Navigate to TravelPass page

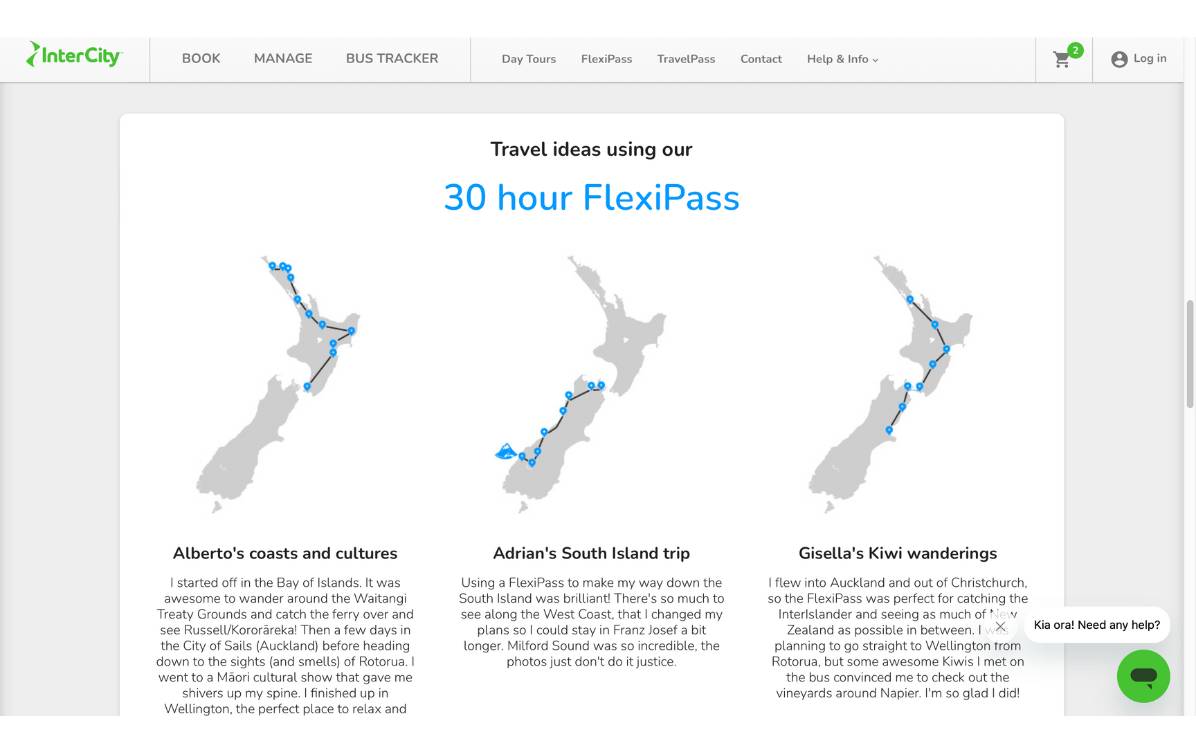(686, 59)
